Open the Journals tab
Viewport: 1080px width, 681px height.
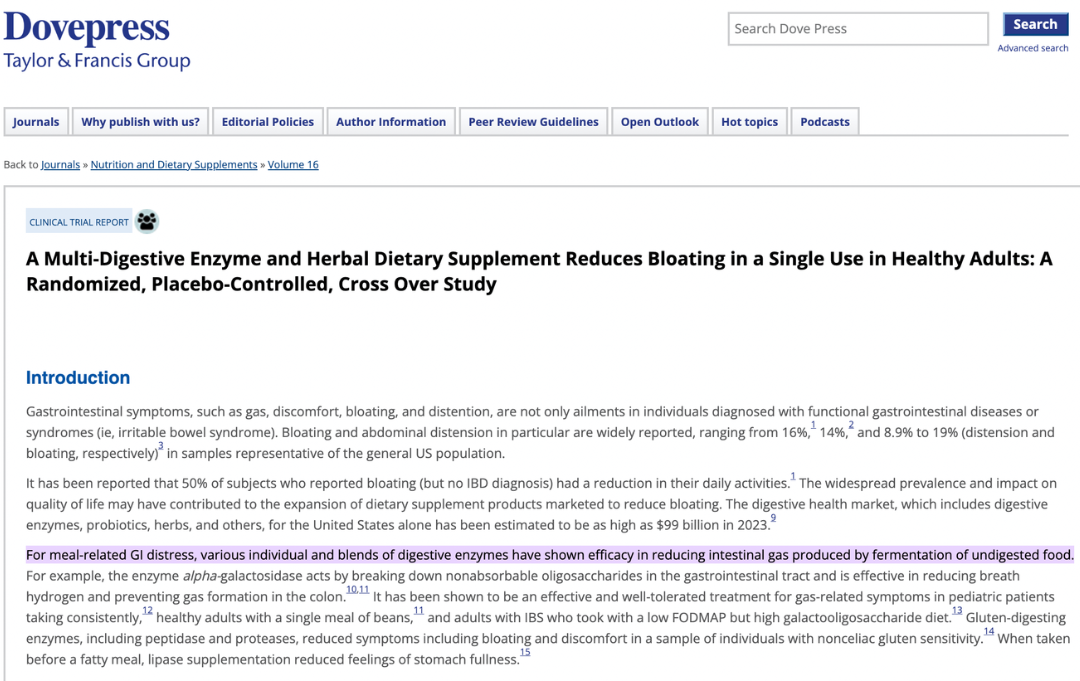click(x=36, y=122)
